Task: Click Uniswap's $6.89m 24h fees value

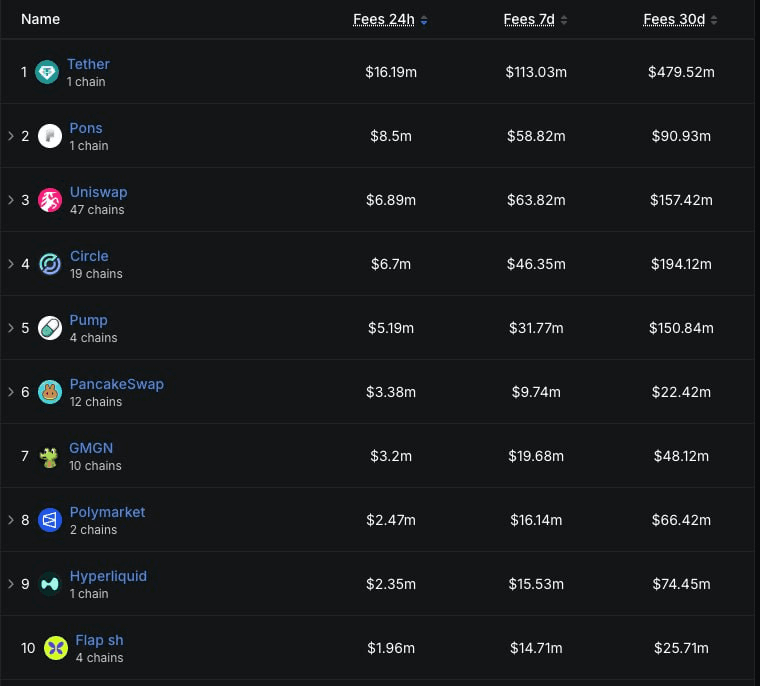Action: click(391, 200)
